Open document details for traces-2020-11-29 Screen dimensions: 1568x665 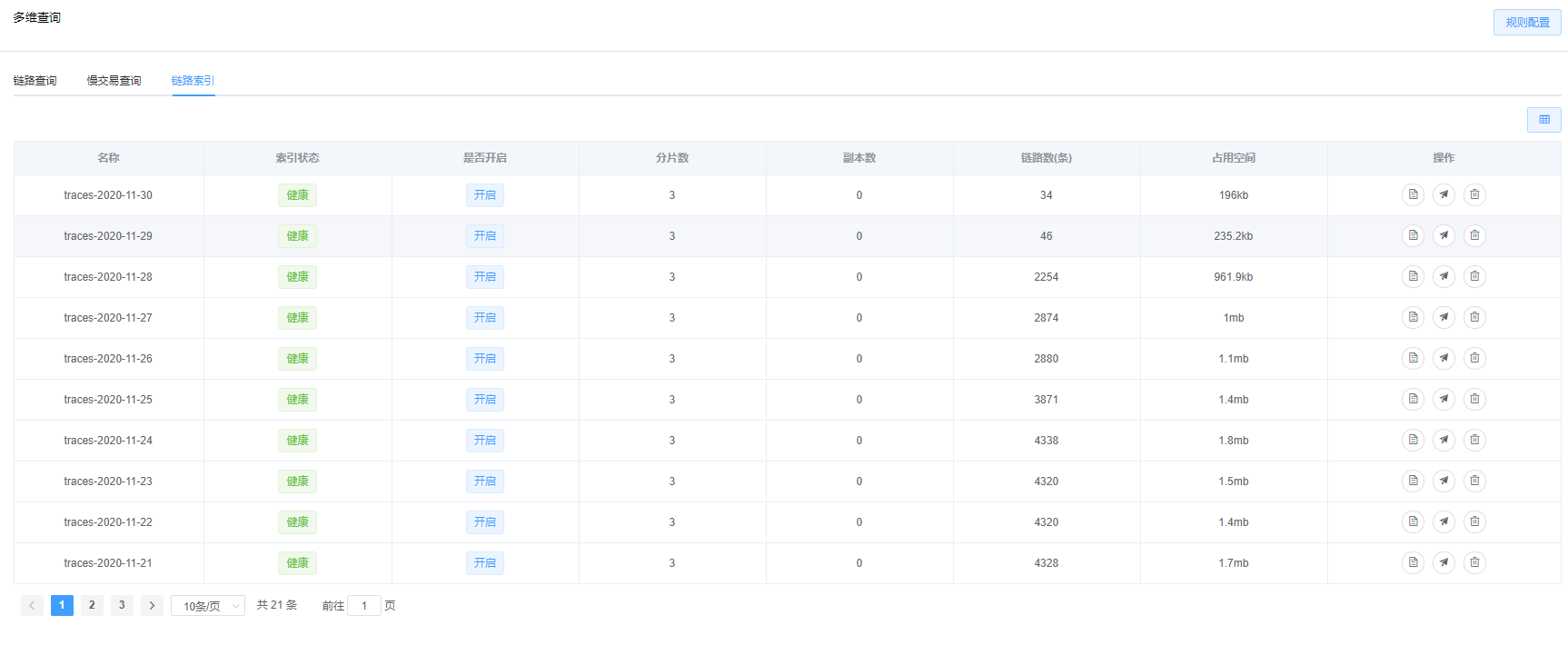pyautogui.click(x=1413, y=235)
